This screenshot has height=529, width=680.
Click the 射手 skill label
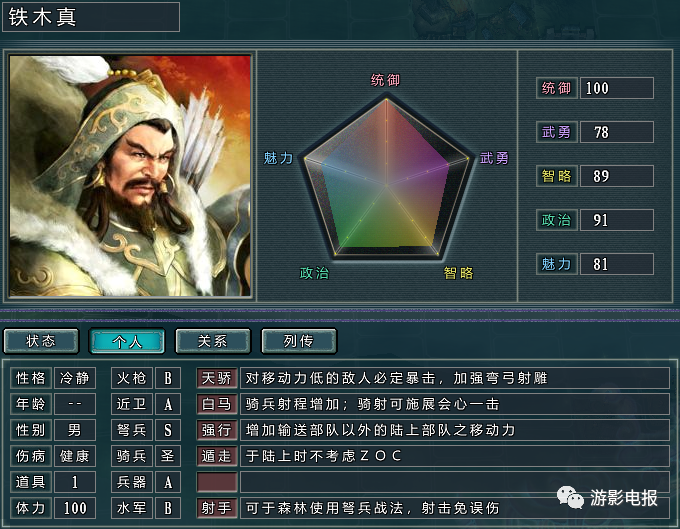[x=217, y=508]
